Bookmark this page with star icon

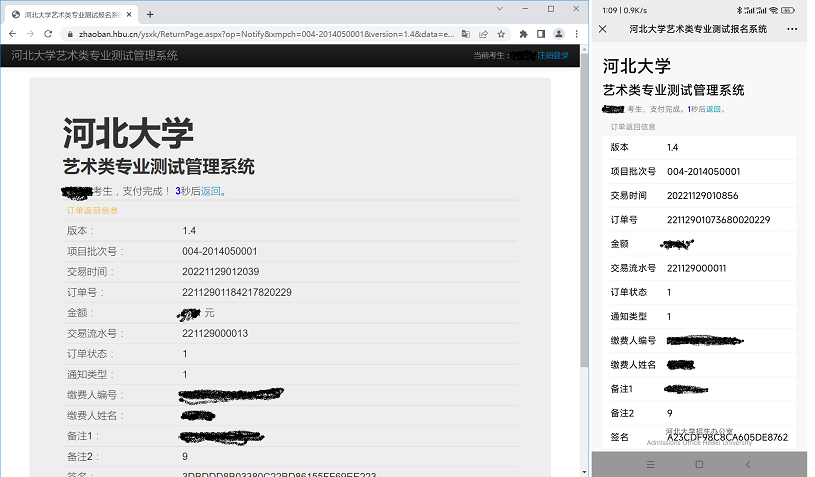point(501,34)
